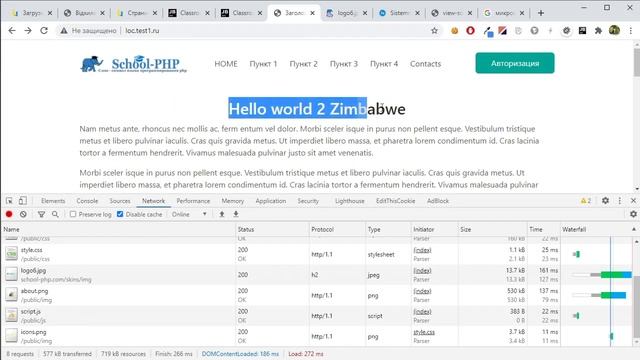
Task: Open the HOME menu link
Action: tap(226, 64)
